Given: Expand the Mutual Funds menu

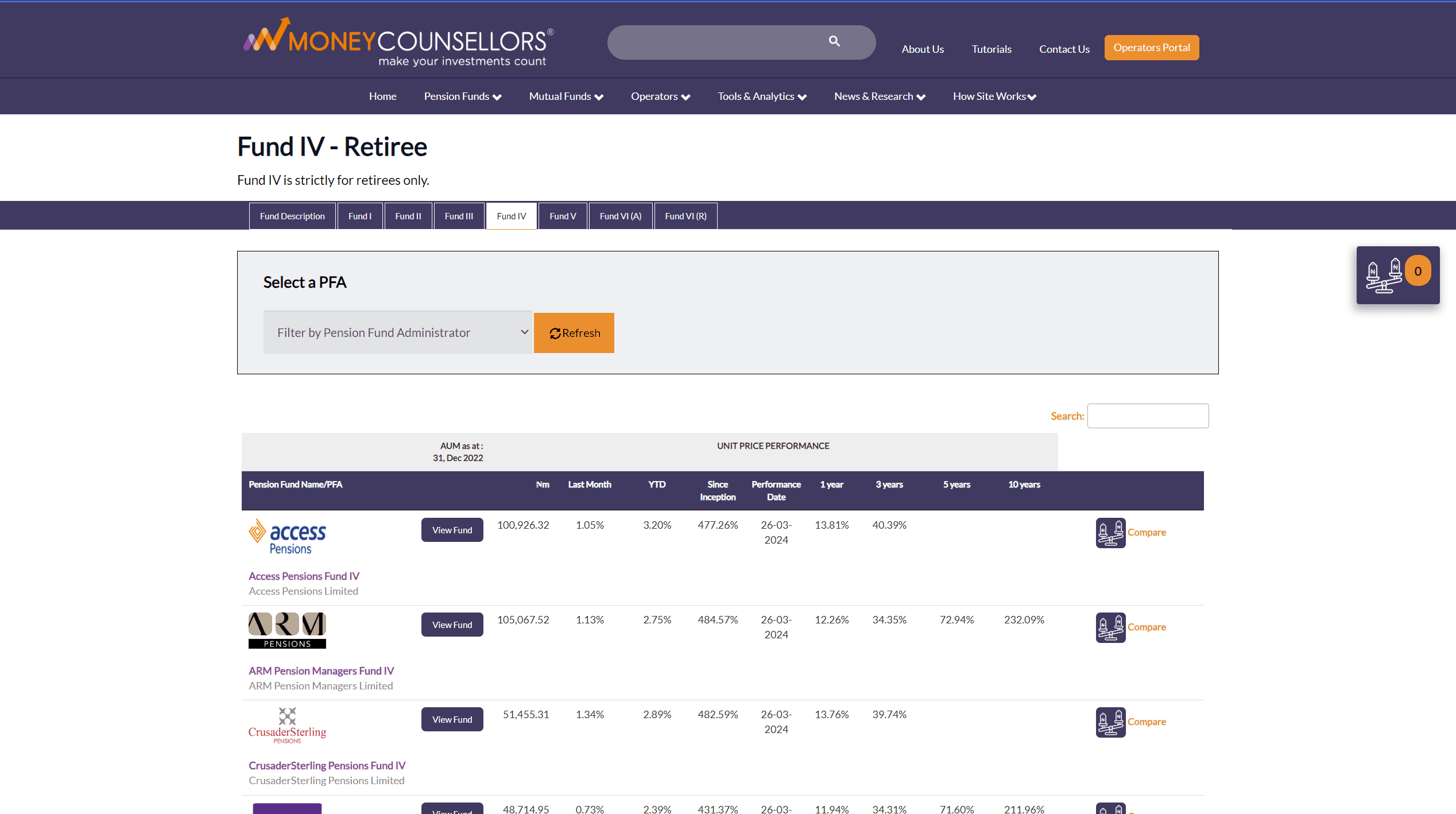Looking at the screenshot, I should pyautogui.click(x=566, y=96).
